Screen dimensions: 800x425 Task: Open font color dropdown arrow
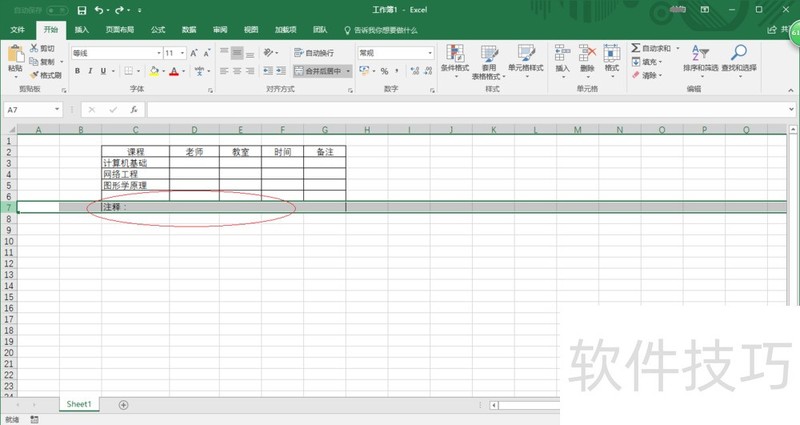[x=184, y=71]
